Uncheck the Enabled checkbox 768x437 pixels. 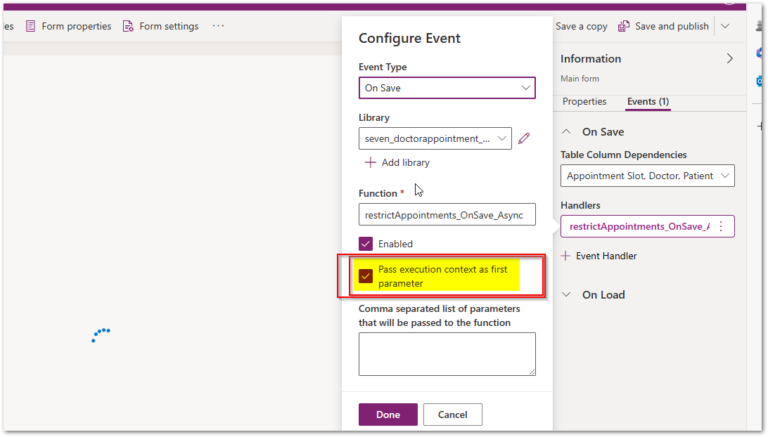[365, 243]
